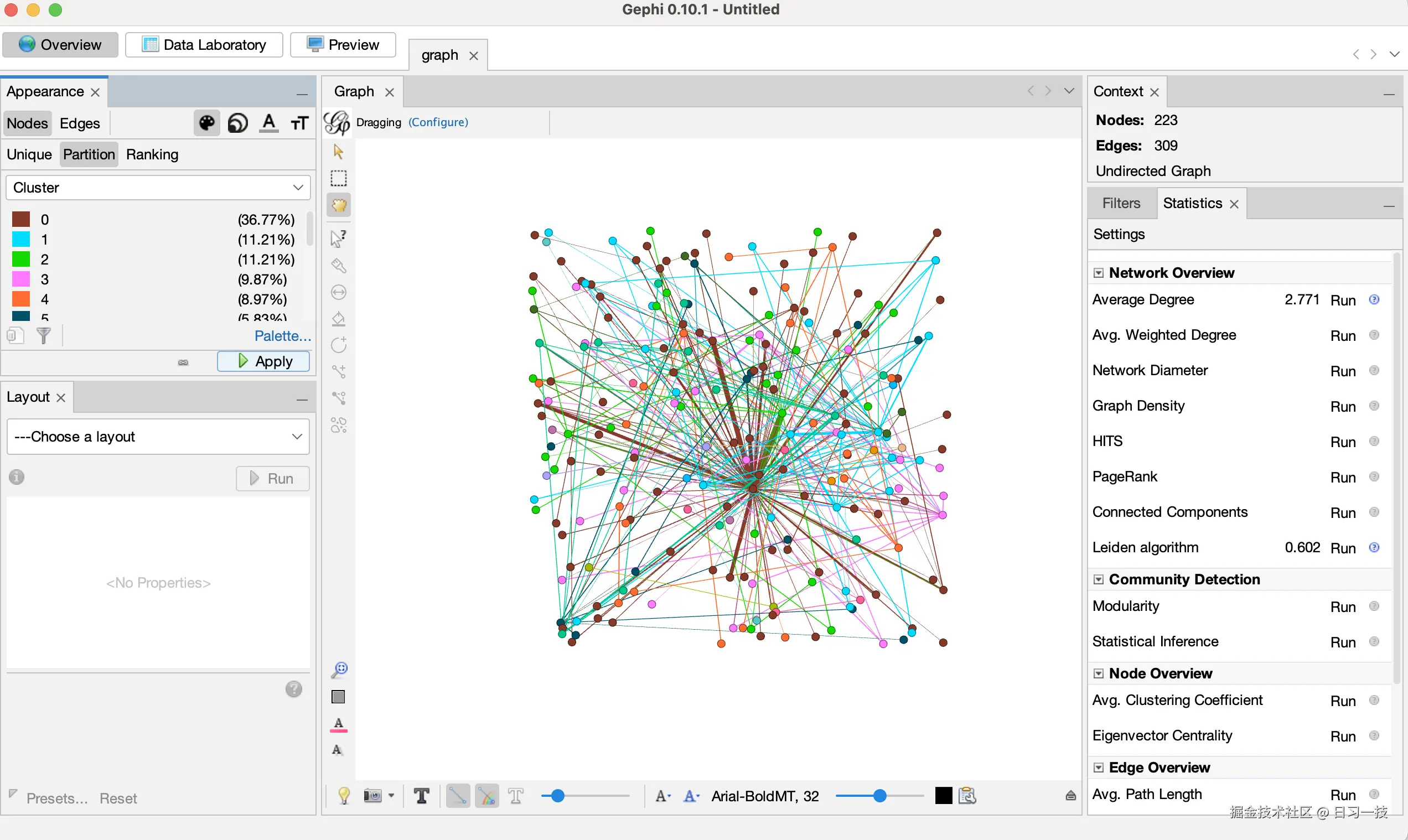Open the label text attributes configuration icon
1408x840 pixels.
(x=967, y=796)
